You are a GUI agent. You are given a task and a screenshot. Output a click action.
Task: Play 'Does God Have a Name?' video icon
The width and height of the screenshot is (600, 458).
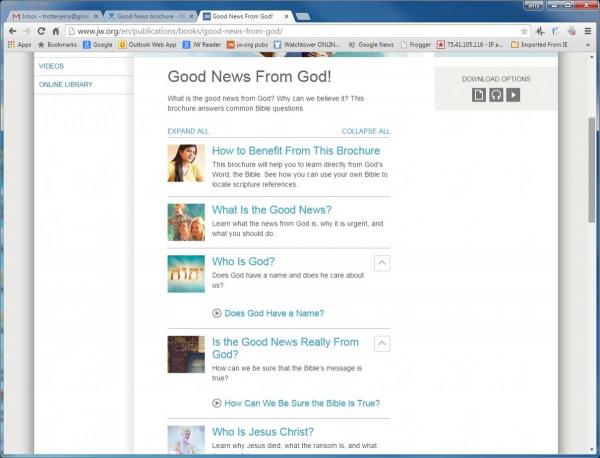coord(217,313)
